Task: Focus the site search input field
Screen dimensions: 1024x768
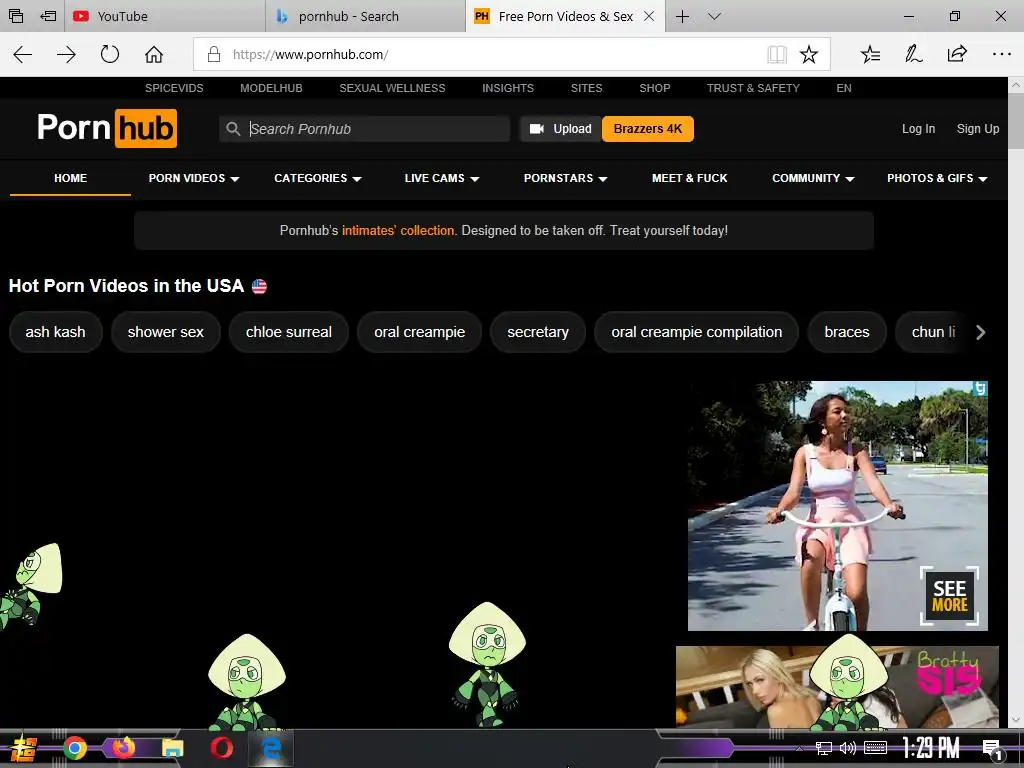Action: [x=364, y=129]
